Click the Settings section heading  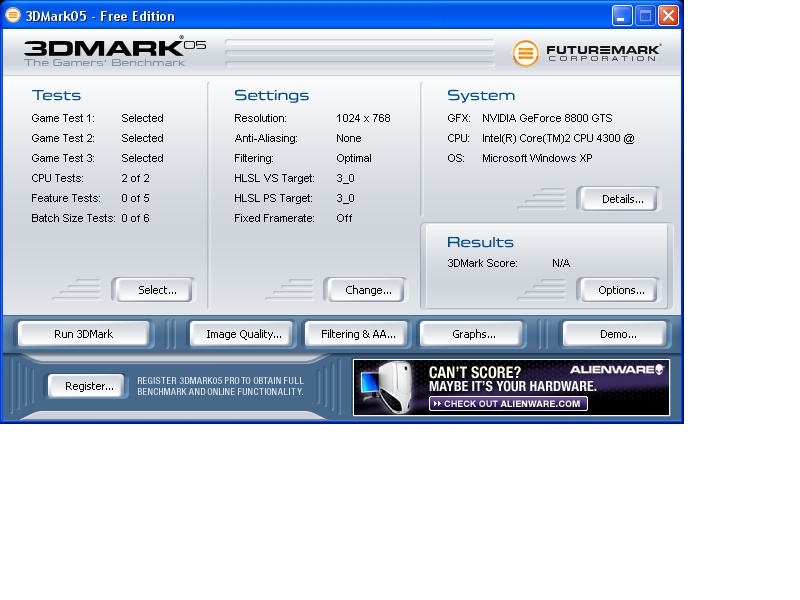pyautogui.click(x=271, y=95)
